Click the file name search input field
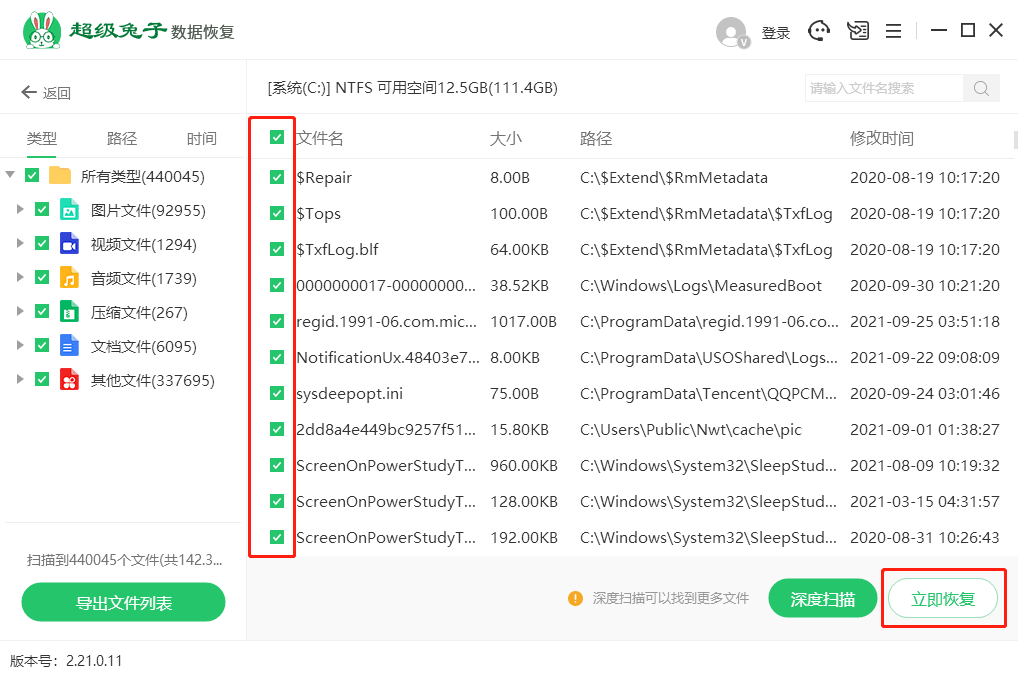The height and width of the screenshot is (680, 1020). (x=884, y=88)
